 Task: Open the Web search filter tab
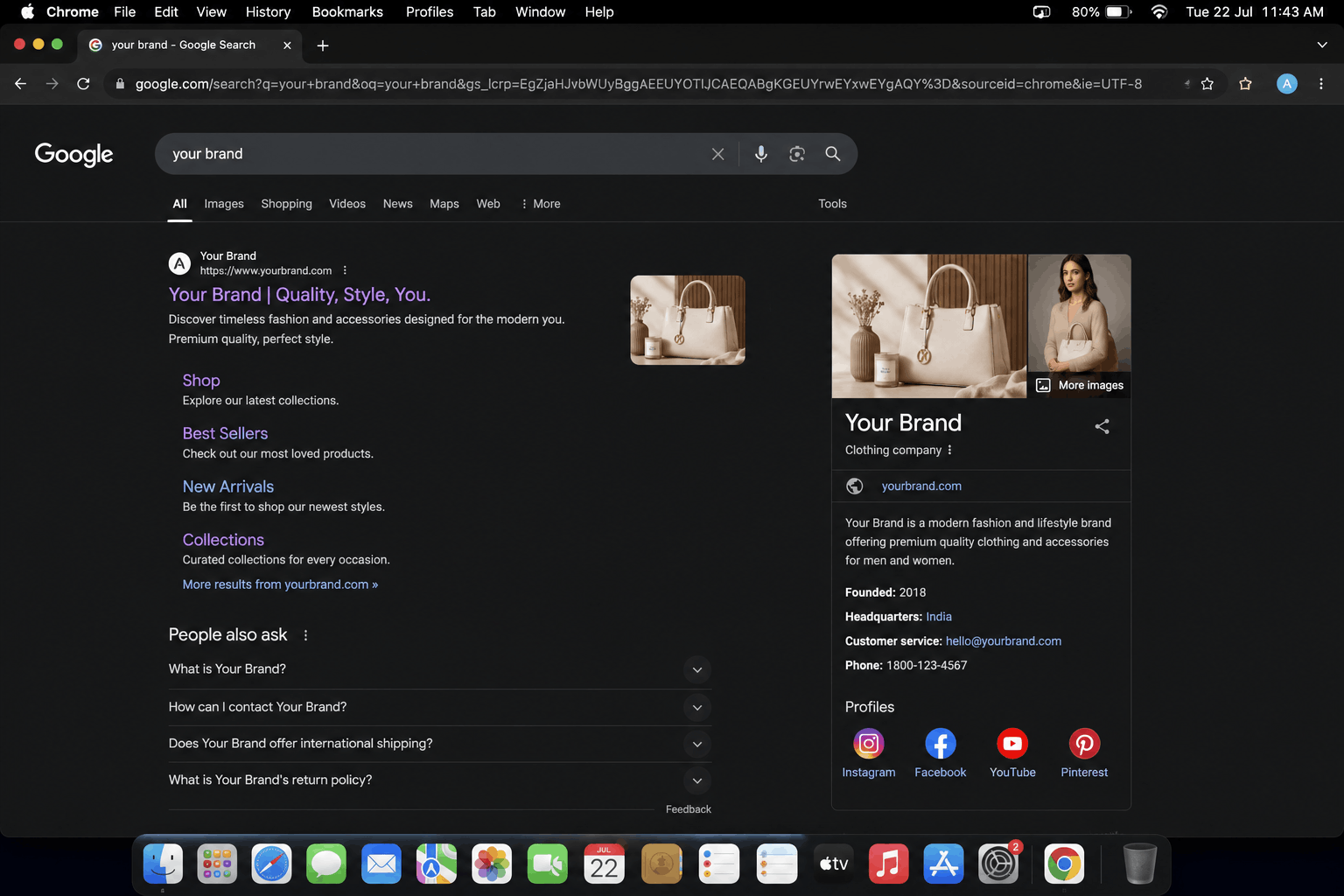pyautogui.click(x=488, y=204)
